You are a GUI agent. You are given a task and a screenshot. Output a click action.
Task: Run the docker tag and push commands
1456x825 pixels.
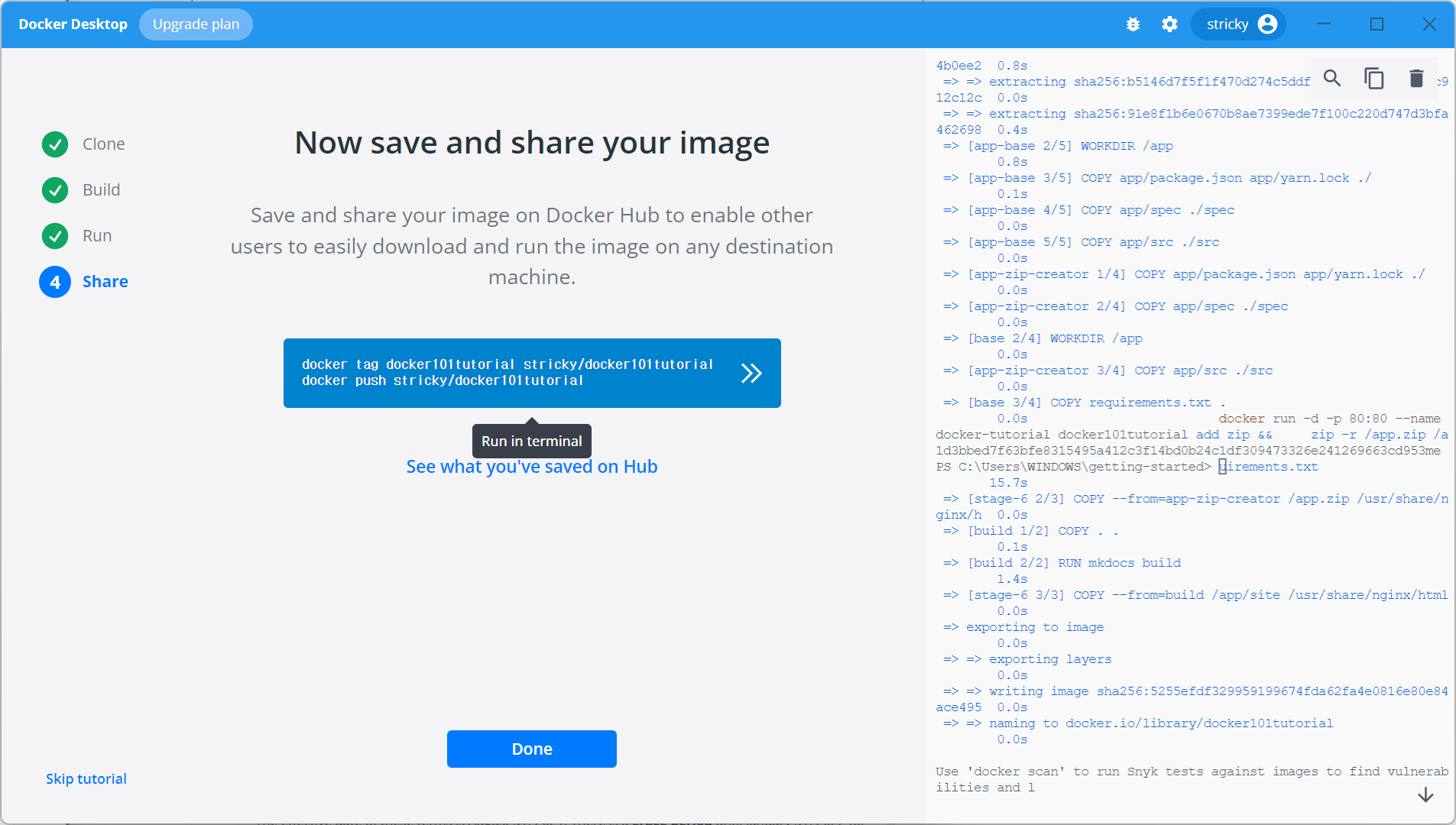[x=532, y=373]
